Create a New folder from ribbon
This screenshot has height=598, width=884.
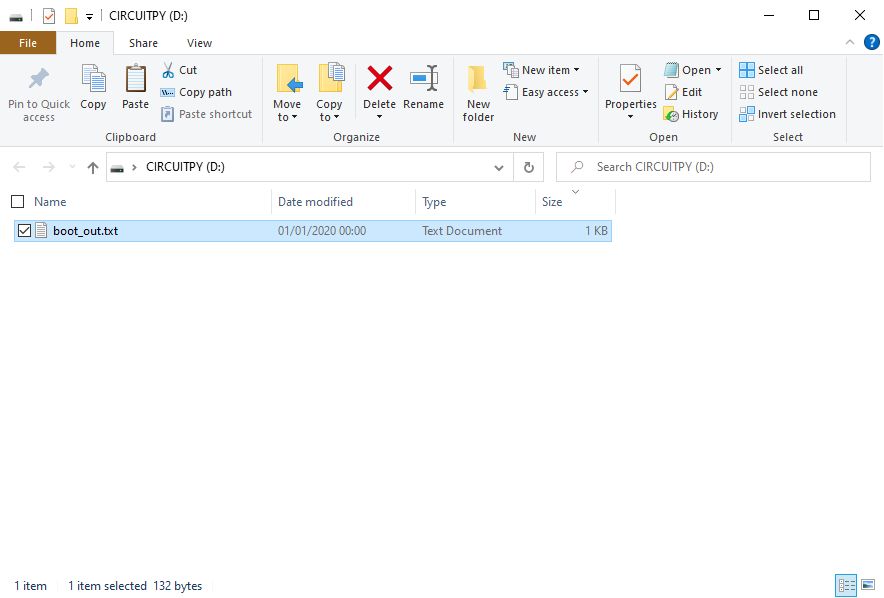[478, 93]
